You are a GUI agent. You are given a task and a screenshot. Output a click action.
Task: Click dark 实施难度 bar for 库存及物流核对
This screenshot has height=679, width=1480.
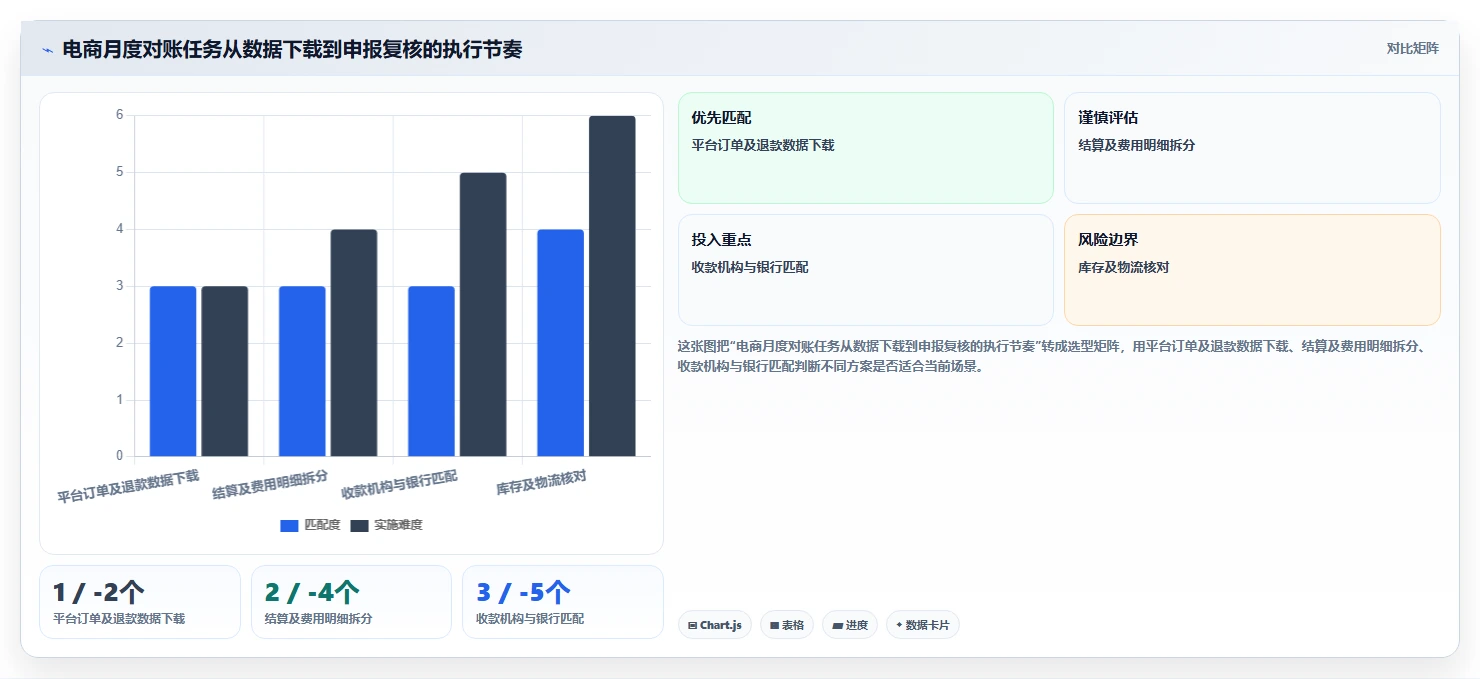(612, 286)
